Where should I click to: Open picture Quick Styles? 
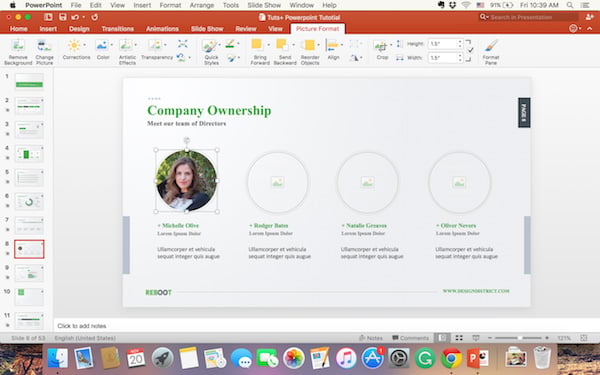click(x=211, y=52)
